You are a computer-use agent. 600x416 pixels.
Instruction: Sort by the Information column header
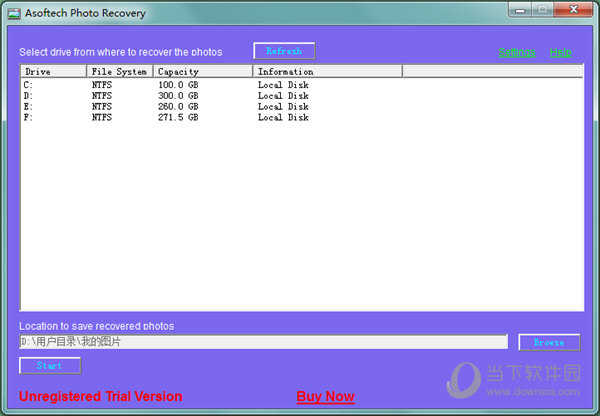pos(328,71)
